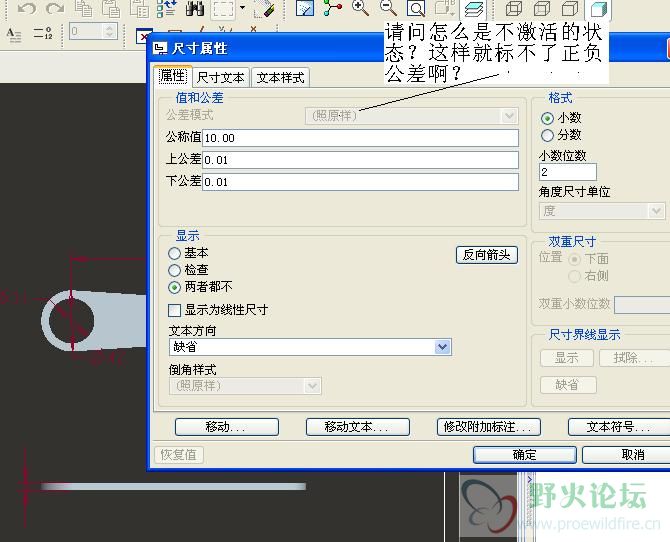The height and width of the screenshot is (542, 670).
Task: Click the 缺省 witness line button
Action: point(568,385)
